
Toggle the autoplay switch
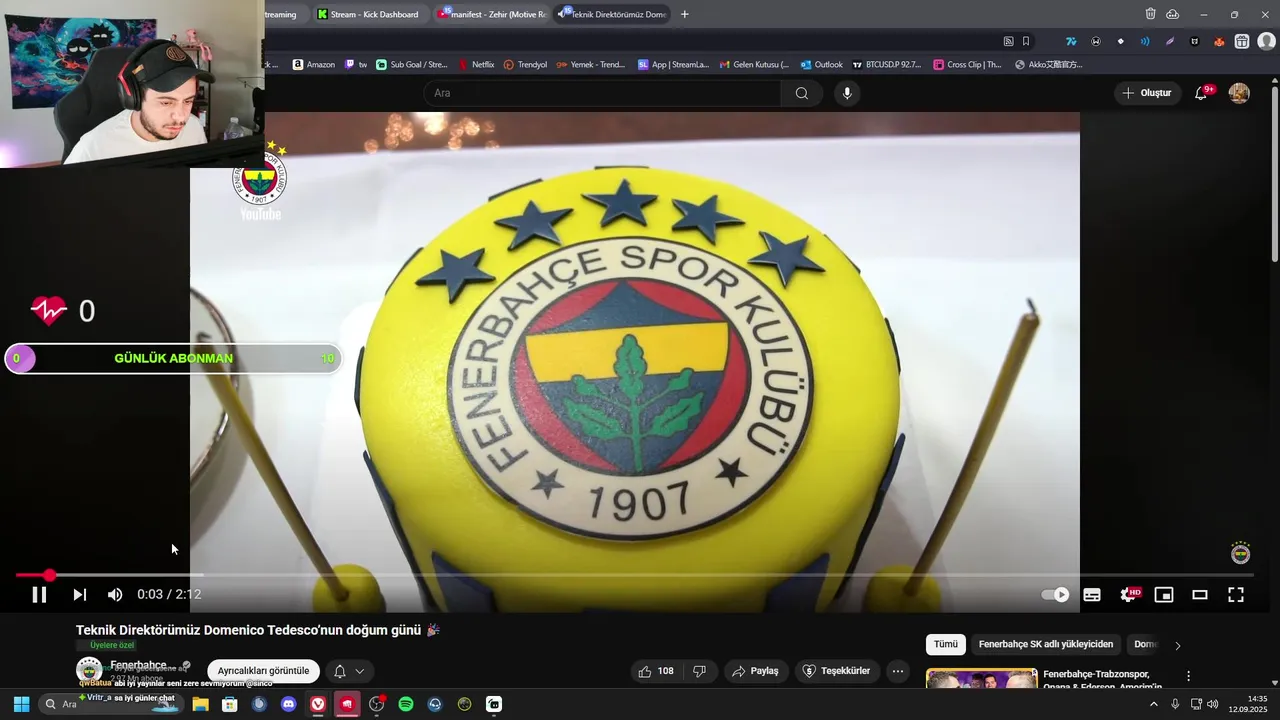click(x=1055, y=595)
